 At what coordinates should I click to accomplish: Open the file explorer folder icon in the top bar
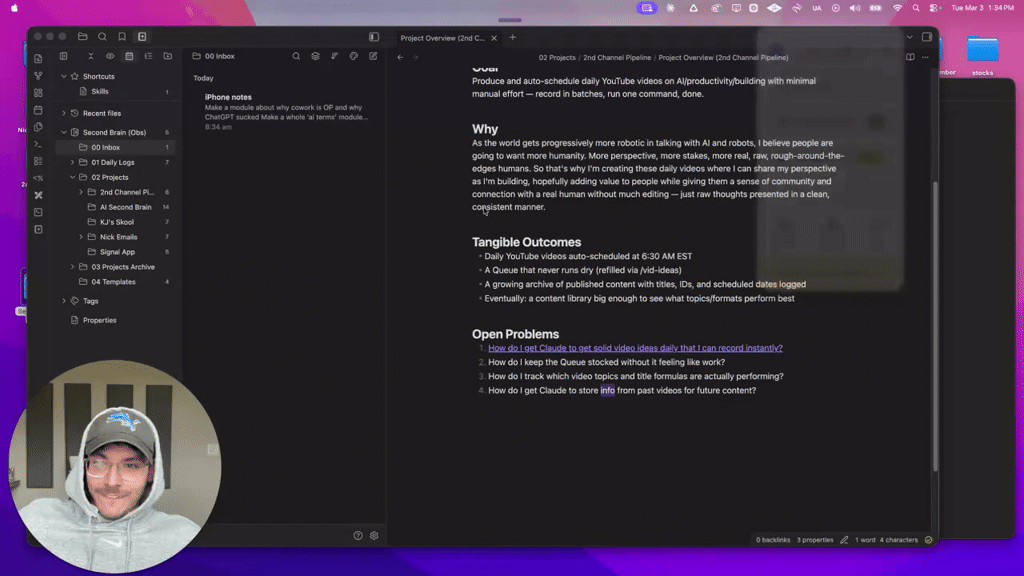[x=82, y=37]
